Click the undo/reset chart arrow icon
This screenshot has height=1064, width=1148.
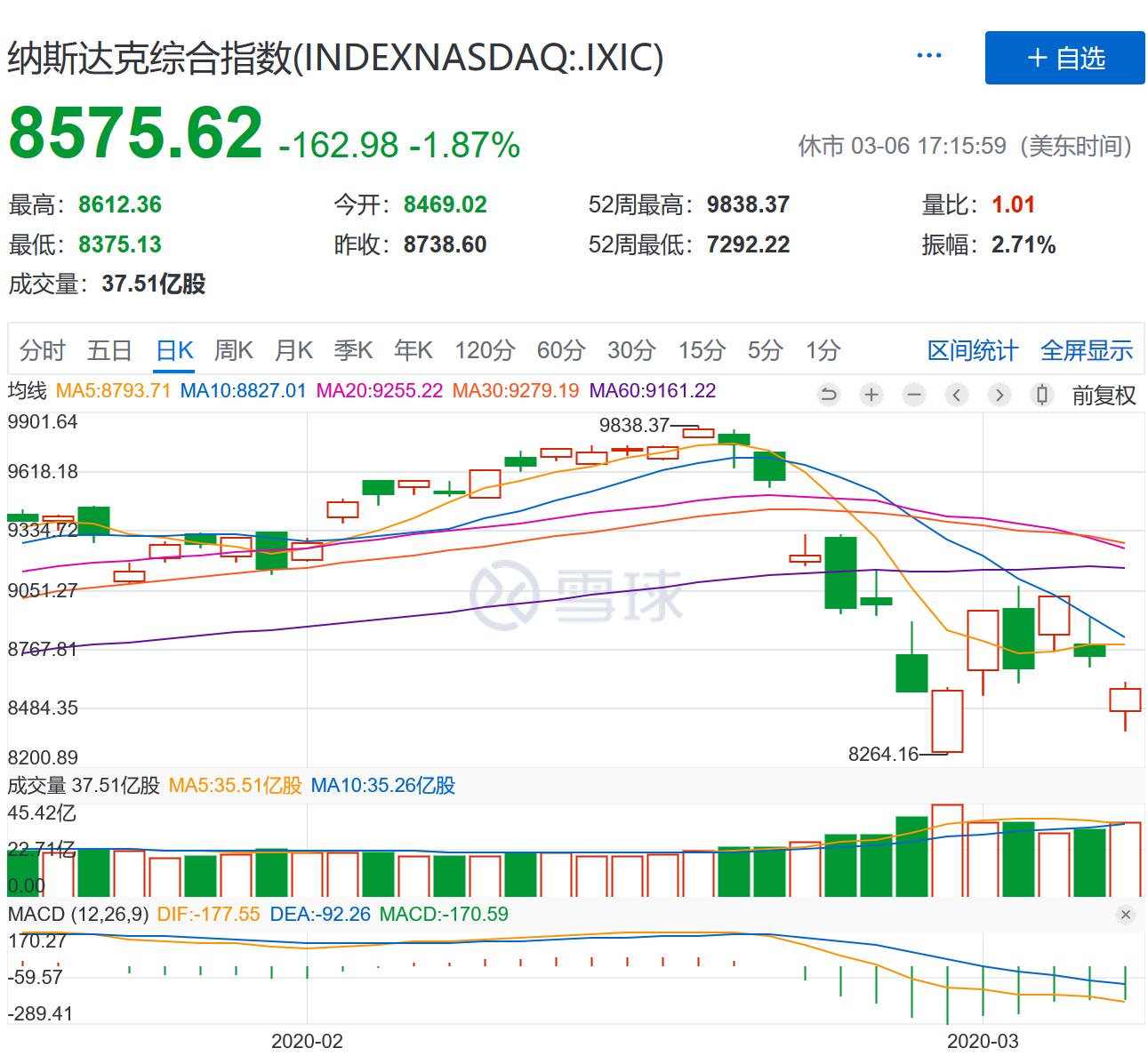(x=829, y=395)
